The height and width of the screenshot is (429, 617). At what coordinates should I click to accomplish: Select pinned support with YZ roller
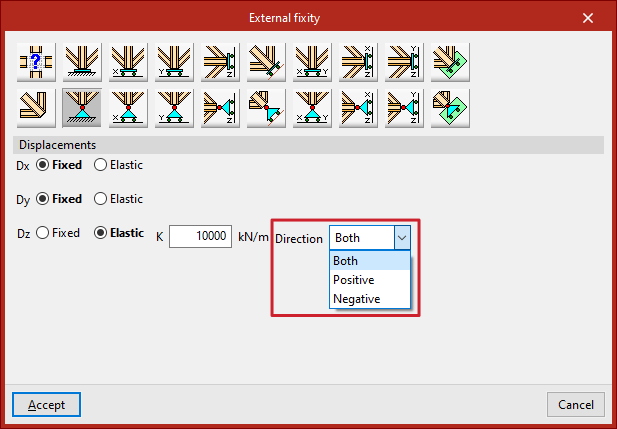pos(405,108)
